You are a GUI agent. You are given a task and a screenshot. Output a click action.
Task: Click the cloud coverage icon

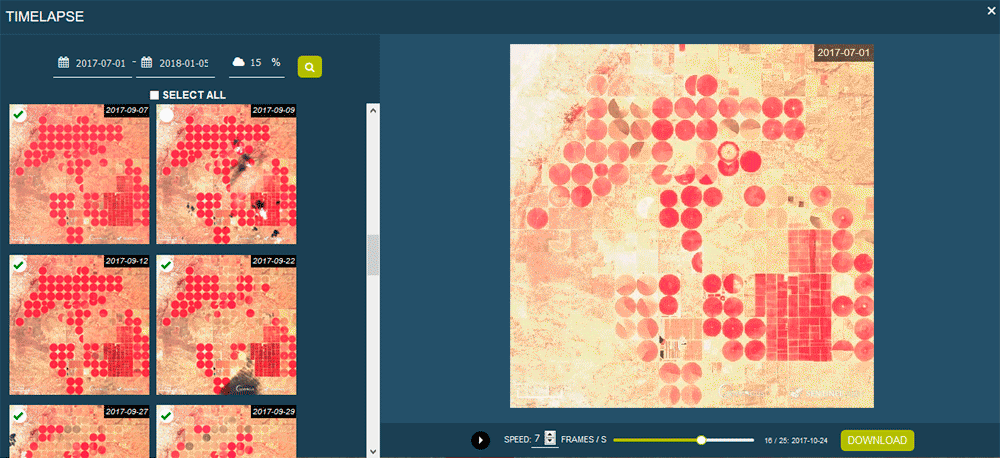pos(239,62)
